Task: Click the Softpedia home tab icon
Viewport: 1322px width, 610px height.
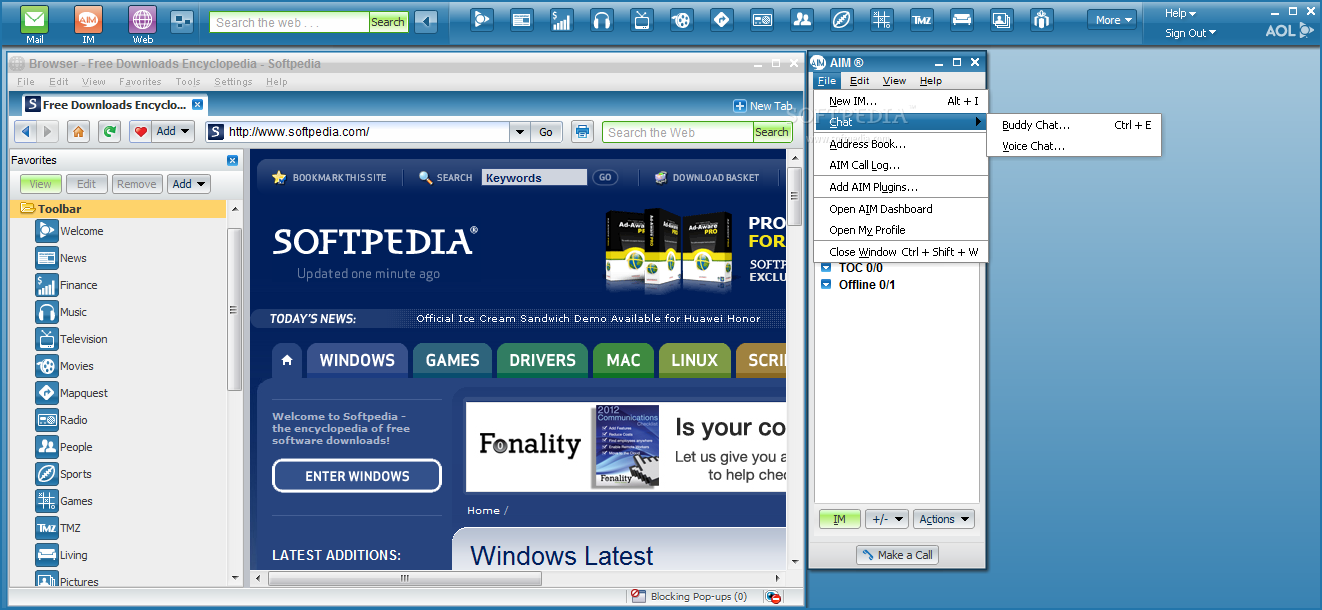Action: tap(287, 360)
